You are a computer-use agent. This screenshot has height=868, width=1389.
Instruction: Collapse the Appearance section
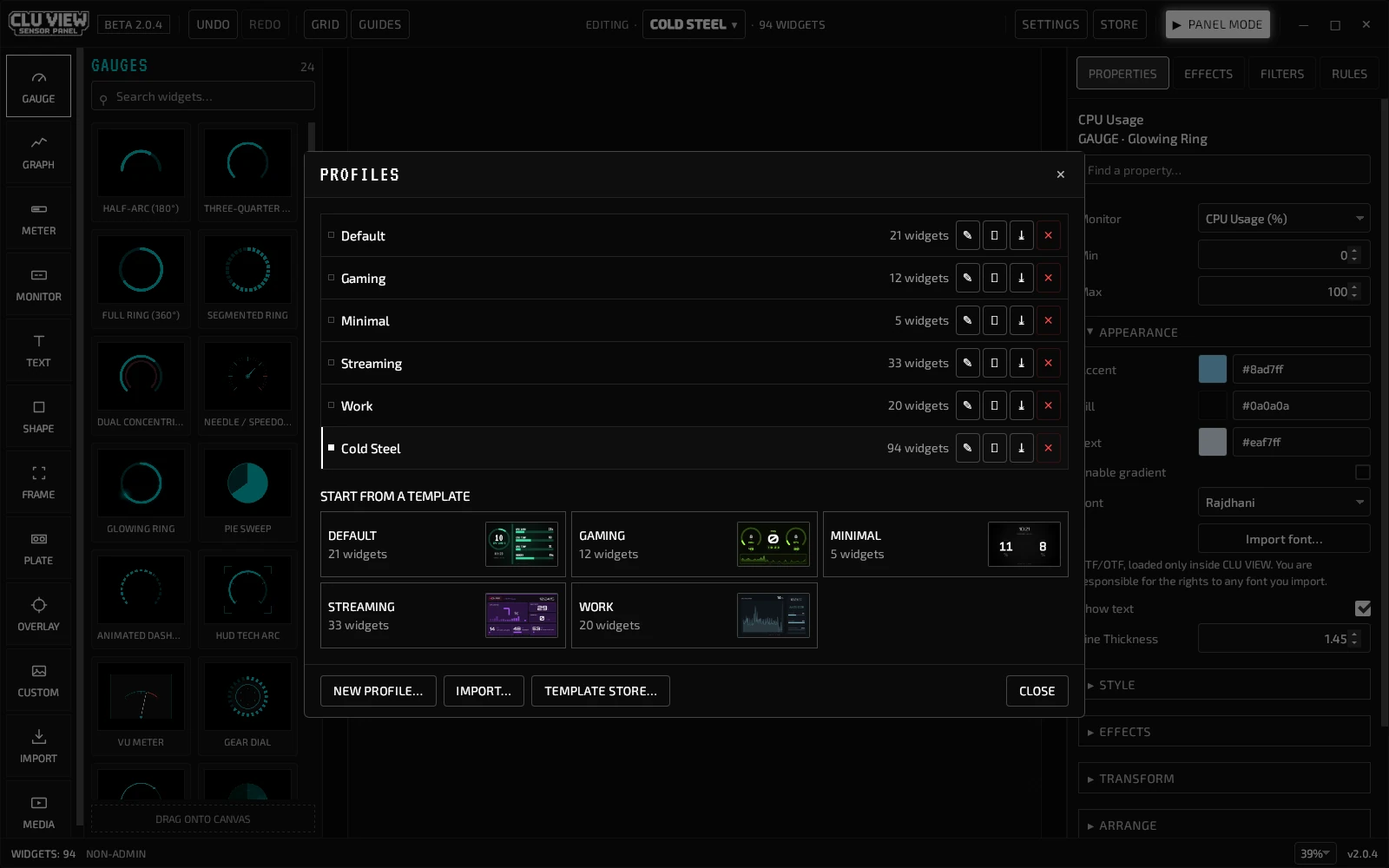[1224, 332]
